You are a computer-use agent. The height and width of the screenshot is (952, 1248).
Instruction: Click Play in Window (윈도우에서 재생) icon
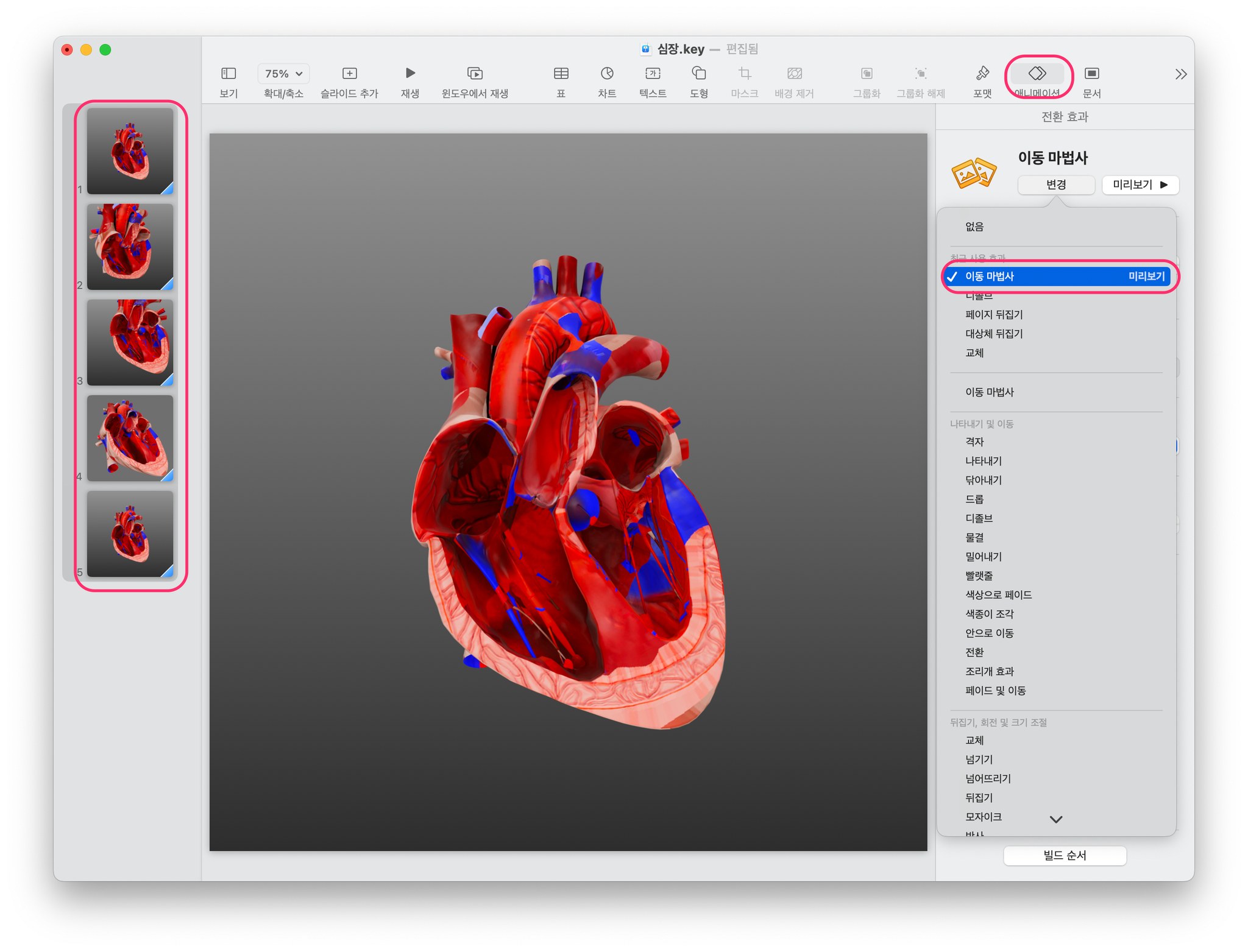point(475,74)
